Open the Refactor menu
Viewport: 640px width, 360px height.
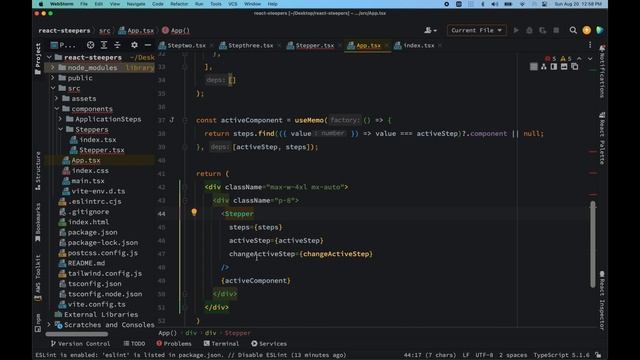(x=179, y=4)
